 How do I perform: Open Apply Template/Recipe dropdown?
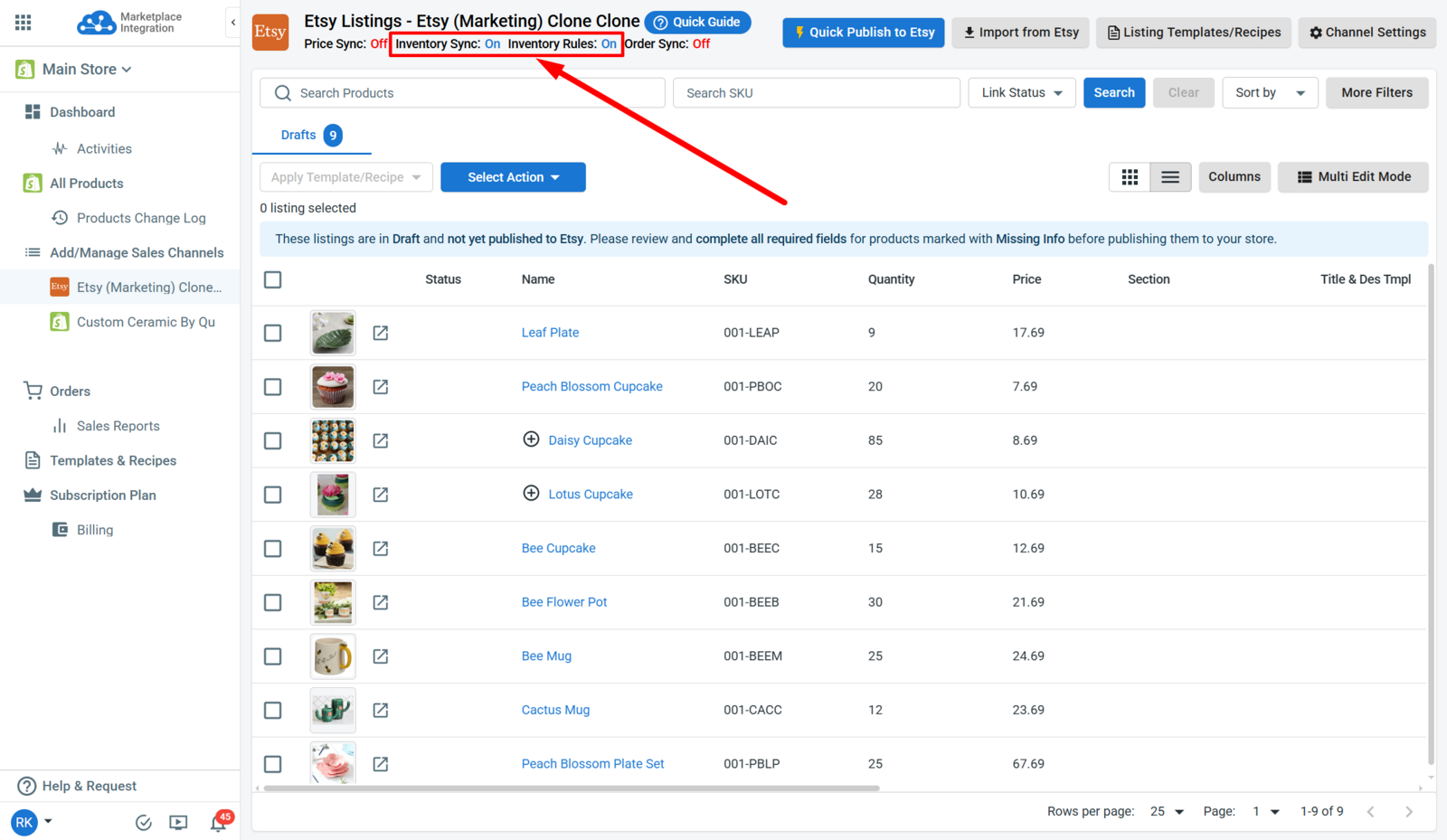click(x=346, y=177)
